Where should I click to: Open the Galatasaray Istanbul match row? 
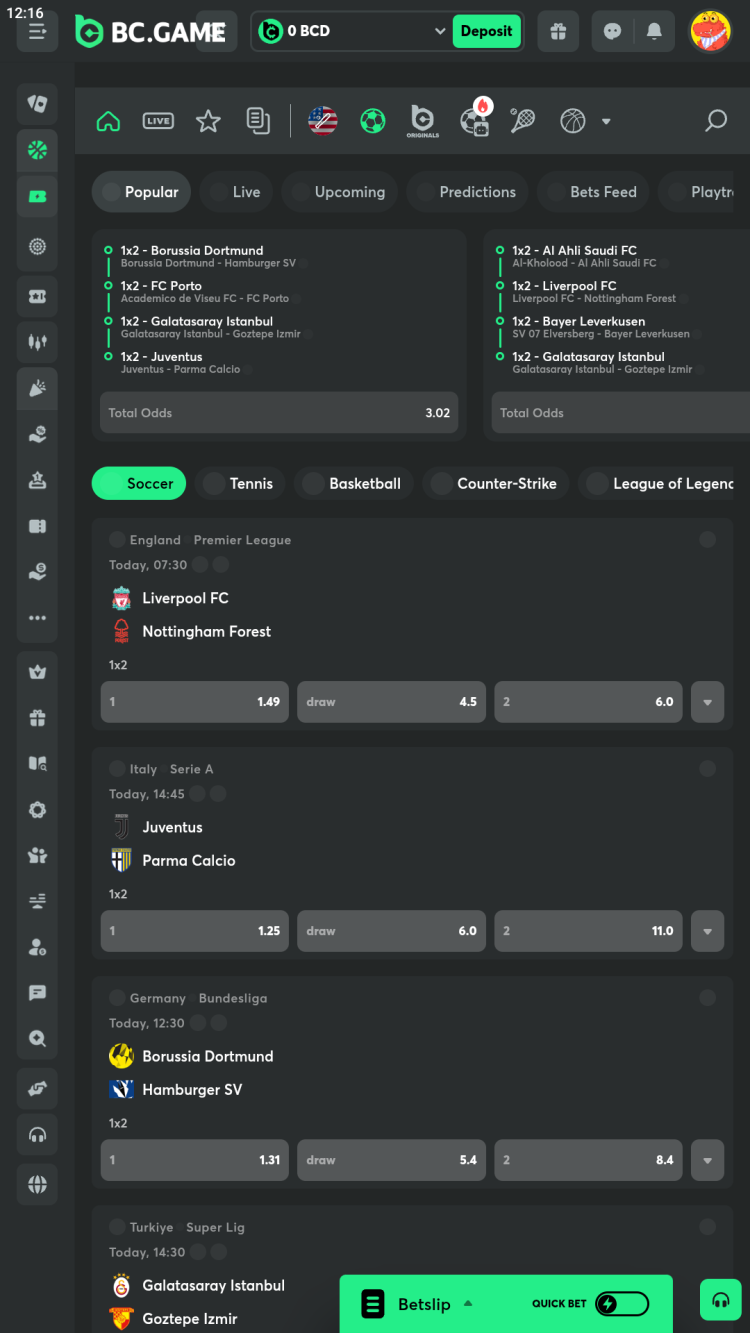213,1286
